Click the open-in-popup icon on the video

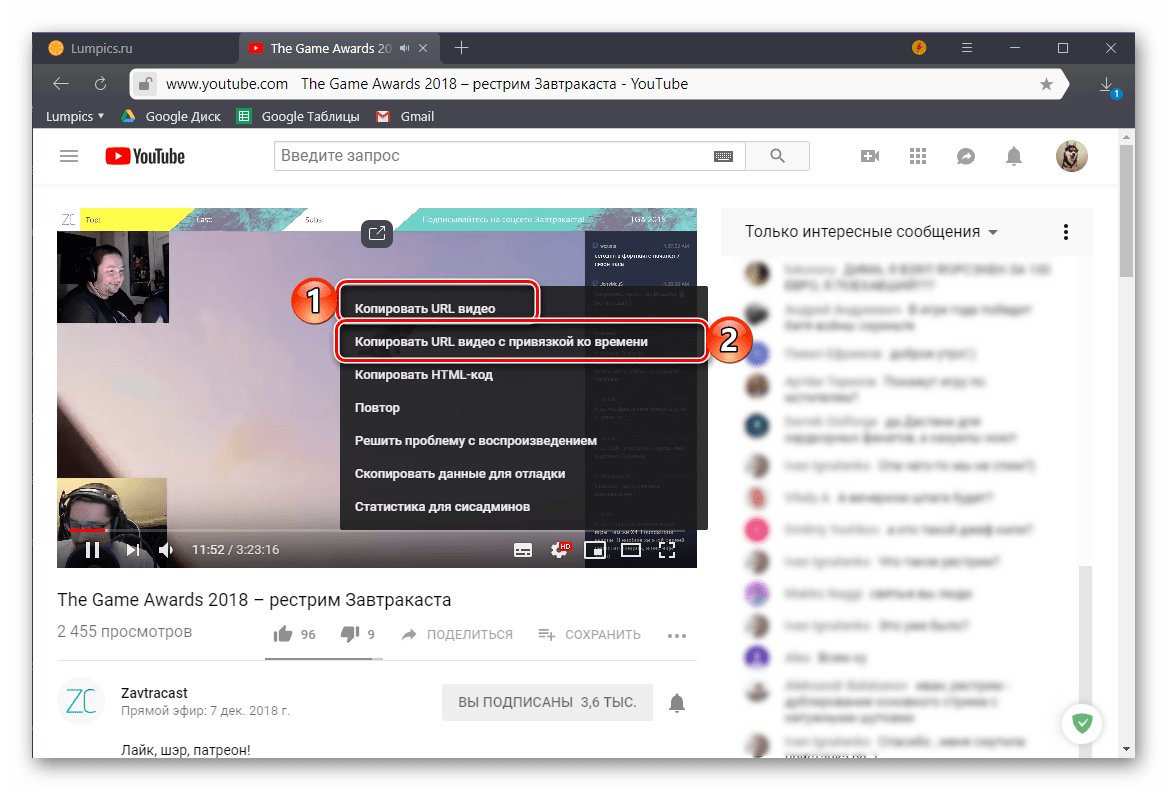click(377, 233)
